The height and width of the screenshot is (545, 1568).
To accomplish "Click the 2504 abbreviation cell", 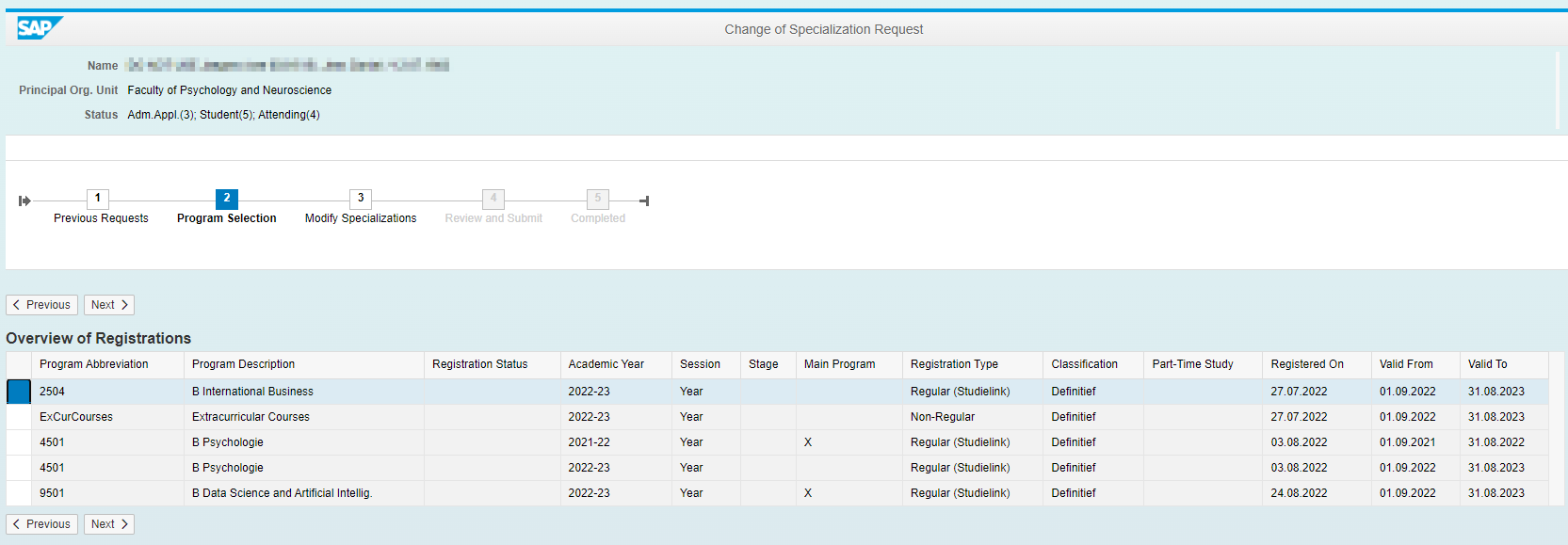I will pyautogui.click(x=108, y=392).
